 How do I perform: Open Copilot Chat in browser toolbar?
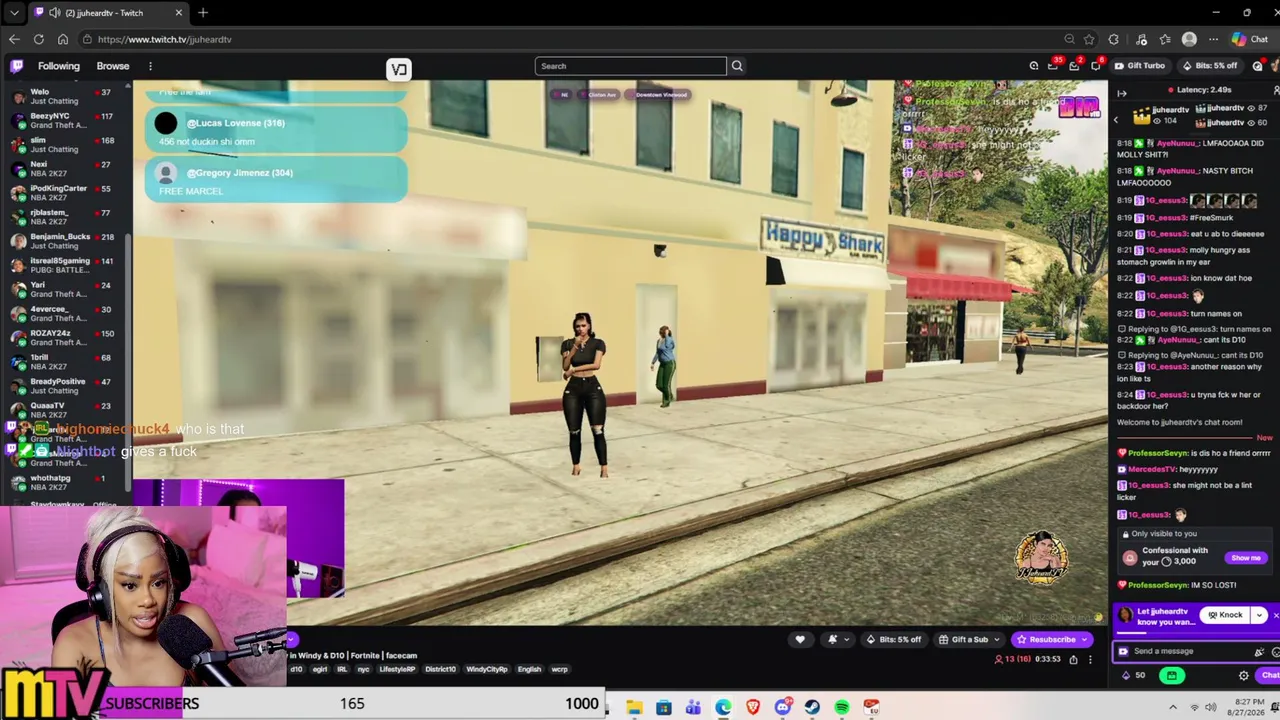[1250, 39]
